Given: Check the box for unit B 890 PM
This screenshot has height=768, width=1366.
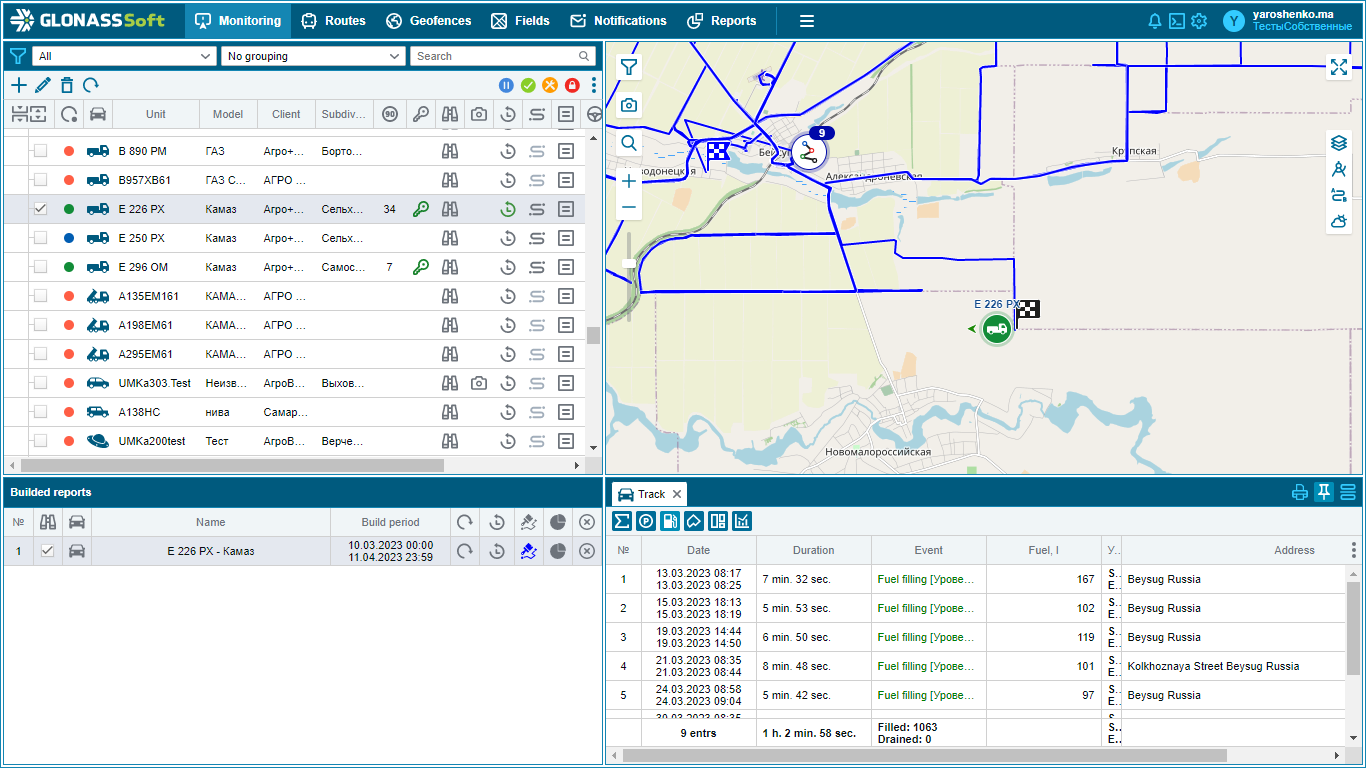Looking at the screenshot, I should [x=40, y=151].
